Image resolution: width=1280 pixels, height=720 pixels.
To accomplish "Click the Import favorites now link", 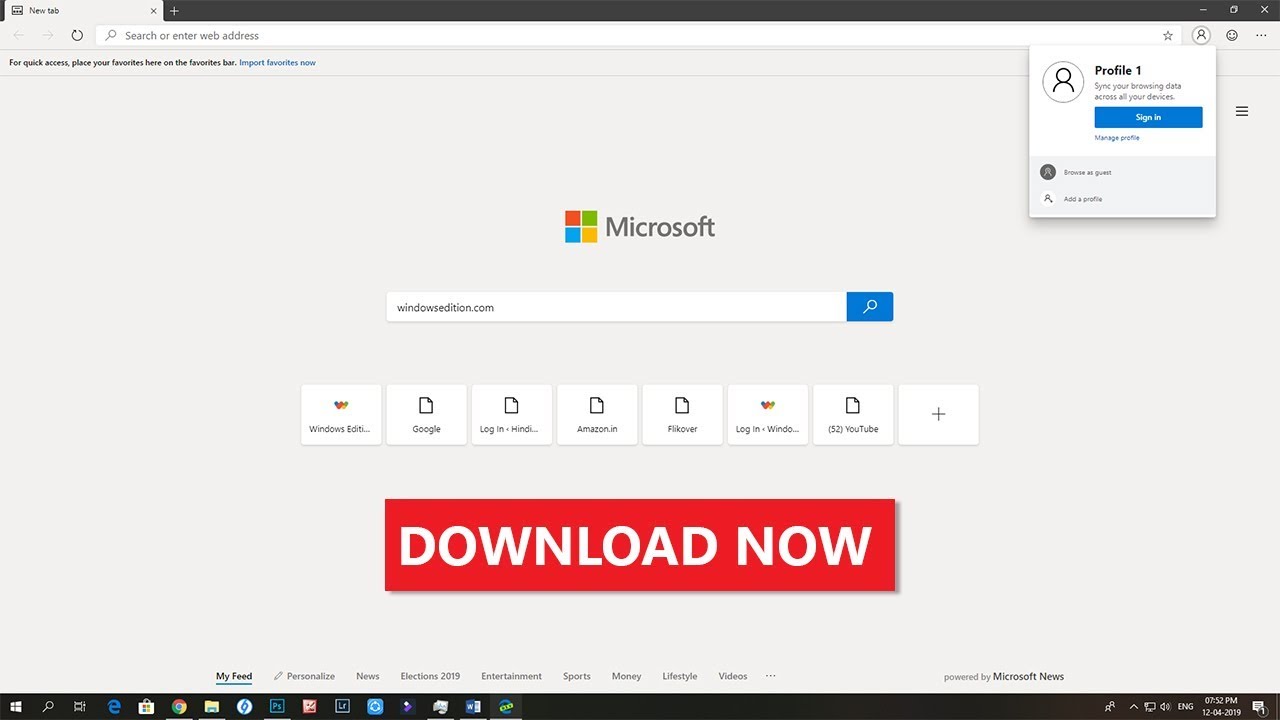I will pyautogui.click(x=277, y=62).
